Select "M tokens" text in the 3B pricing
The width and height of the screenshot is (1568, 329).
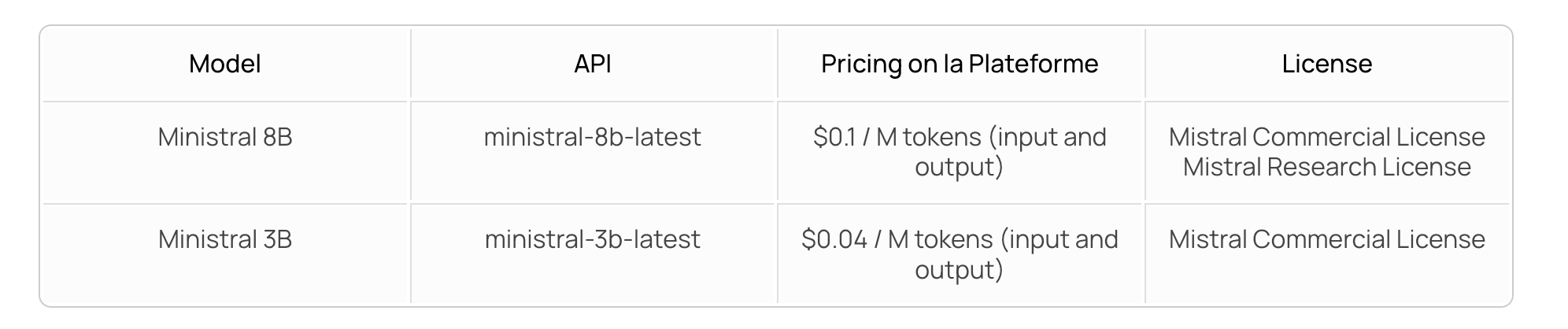pyautogui.click(x=941, y=239)
